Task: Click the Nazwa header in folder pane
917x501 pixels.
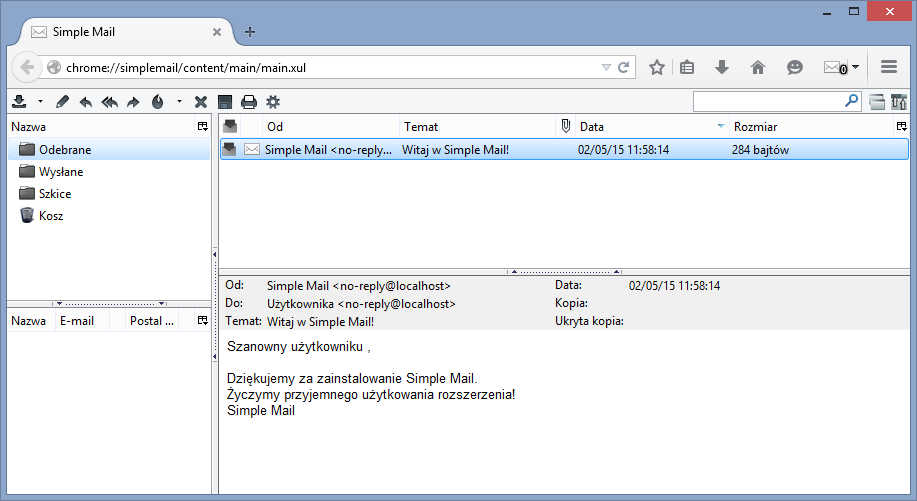Action: [x=101, y=127]
